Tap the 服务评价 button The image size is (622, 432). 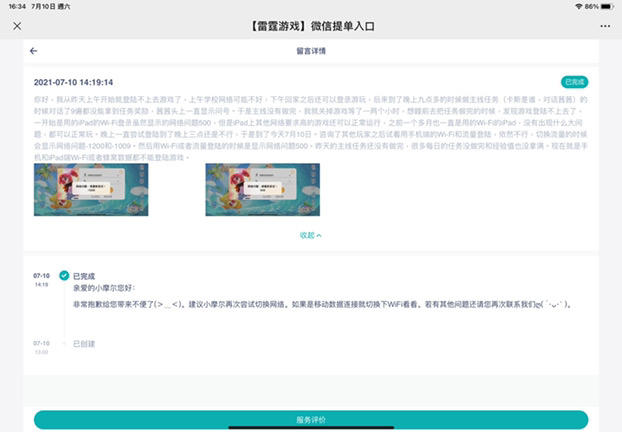pyautogui.click(x=311, y=420)
